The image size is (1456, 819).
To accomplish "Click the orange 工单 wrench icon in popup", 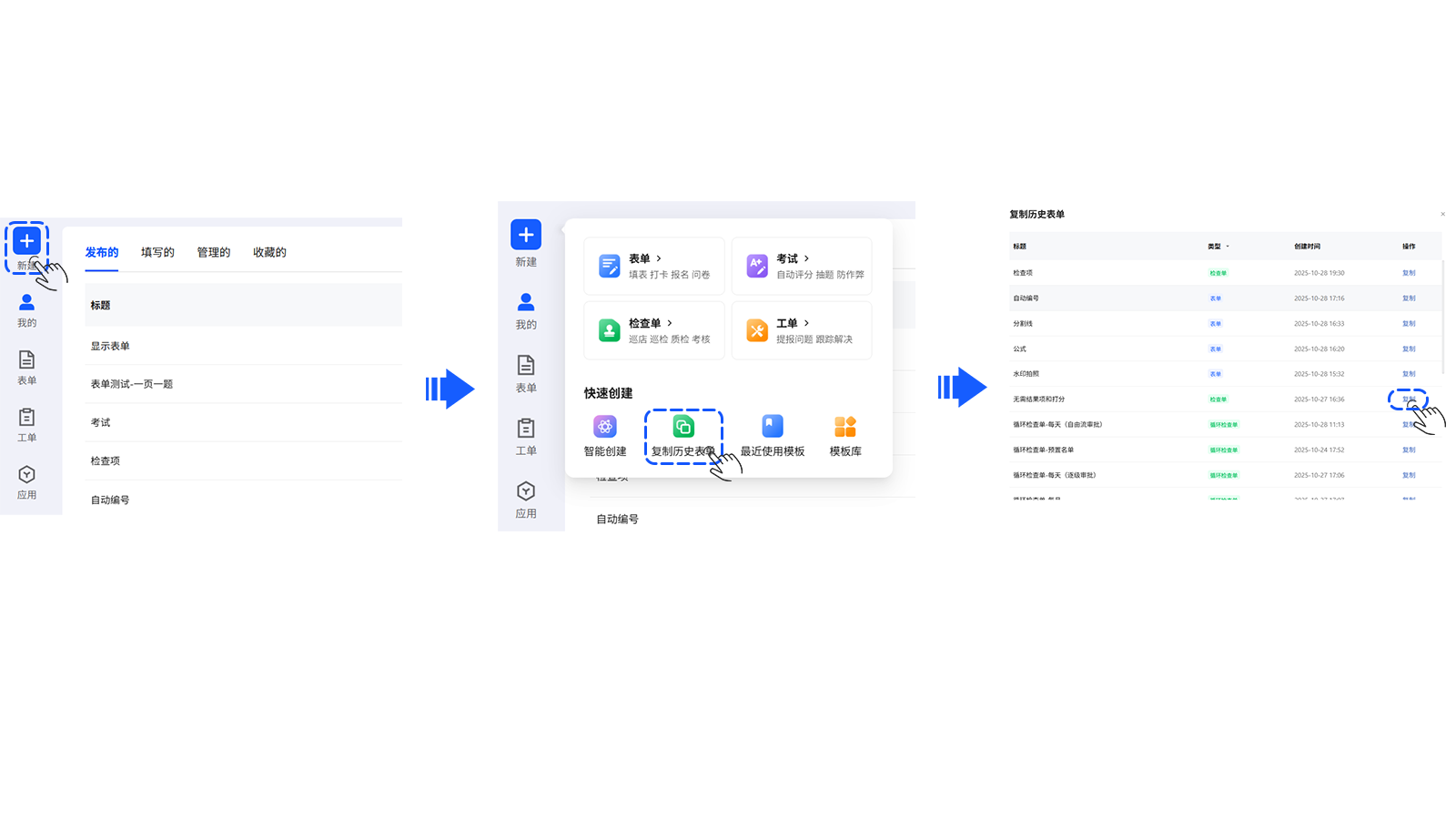I will coord(757,330).
